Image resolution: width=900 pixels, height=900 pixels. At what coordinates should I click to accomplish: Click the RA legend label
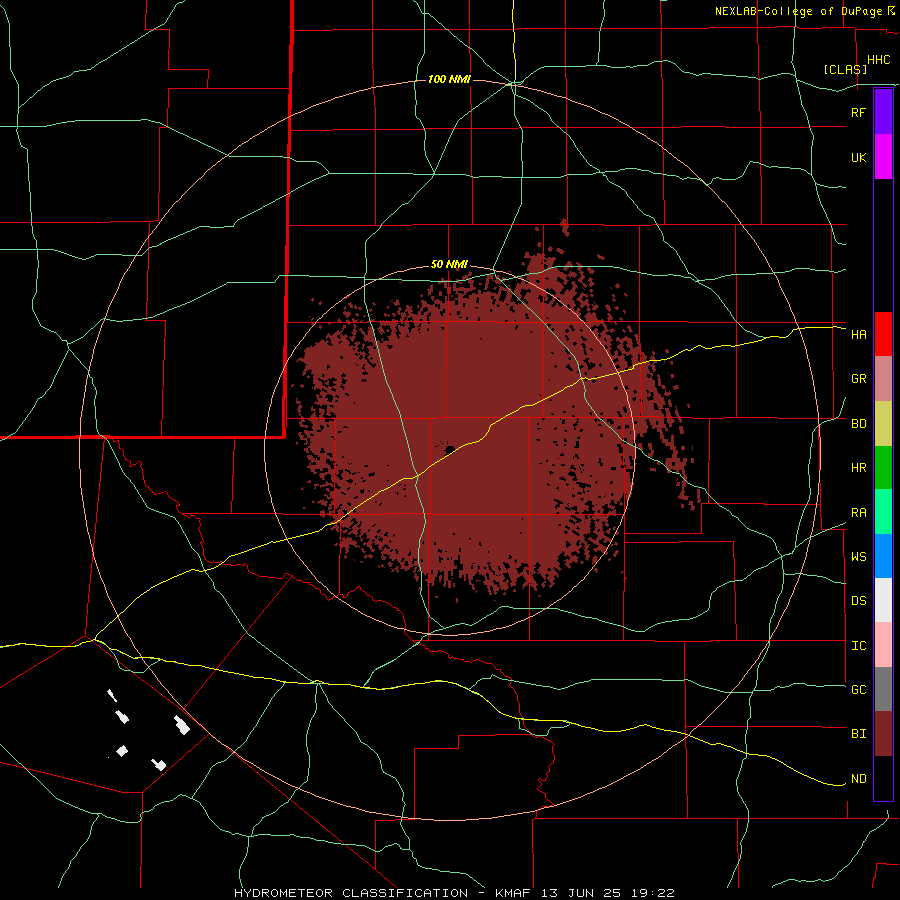(858, 513)
